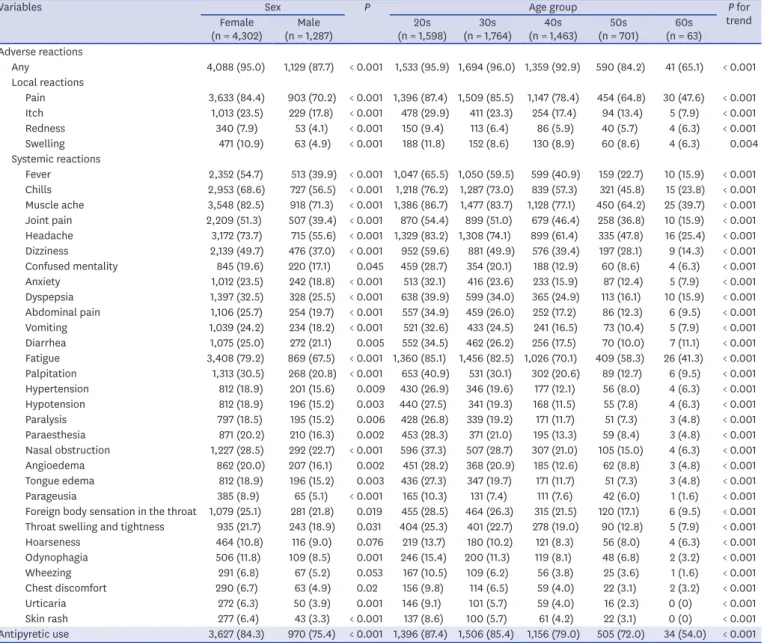Select the 'Swelling' row label
The image size is (770, 643).
click(45, 143)
